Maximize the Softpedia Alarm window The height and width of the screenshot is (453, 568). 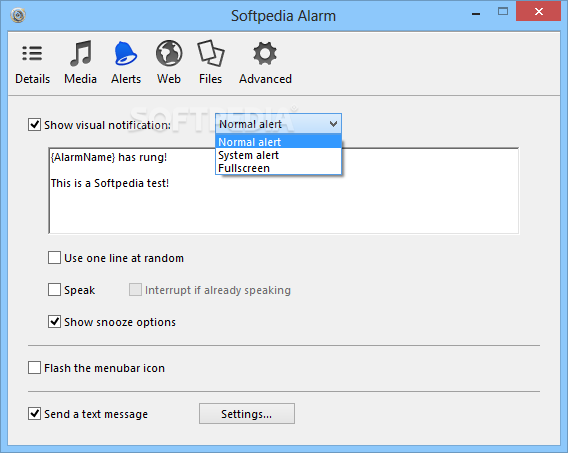click(503, 12)
